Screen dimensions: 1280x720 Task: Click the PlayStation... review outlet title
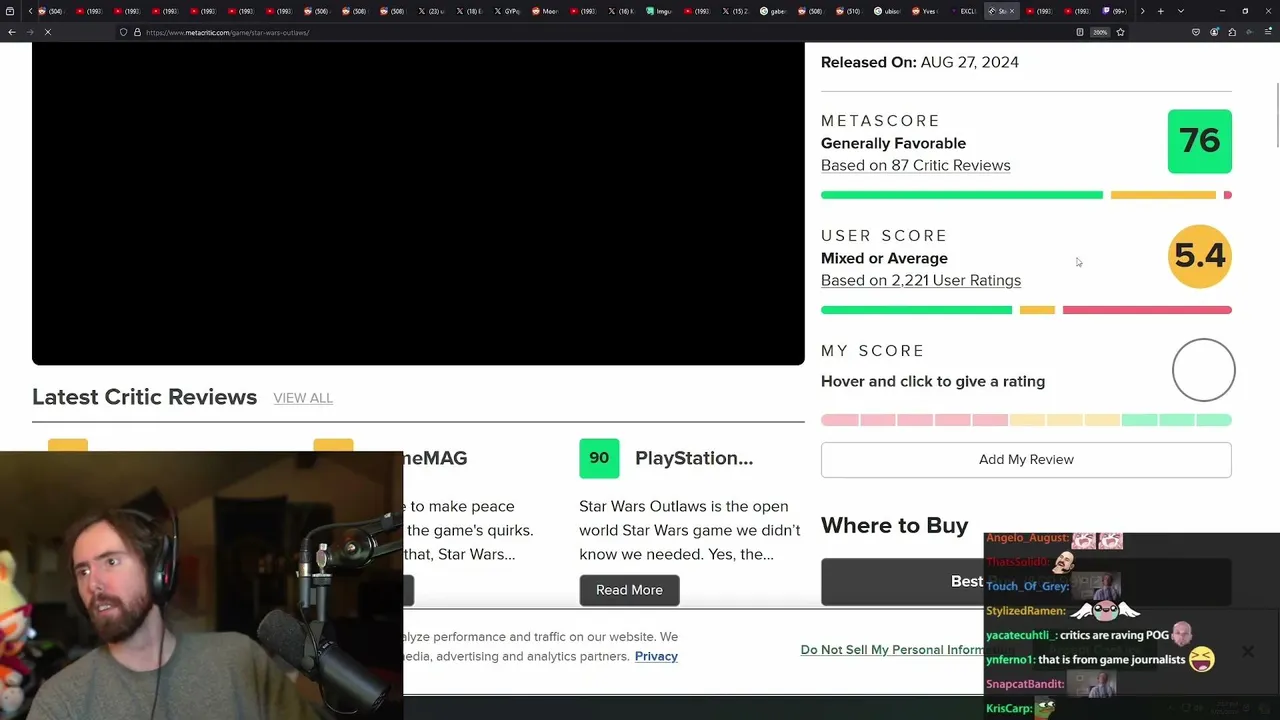694,458
